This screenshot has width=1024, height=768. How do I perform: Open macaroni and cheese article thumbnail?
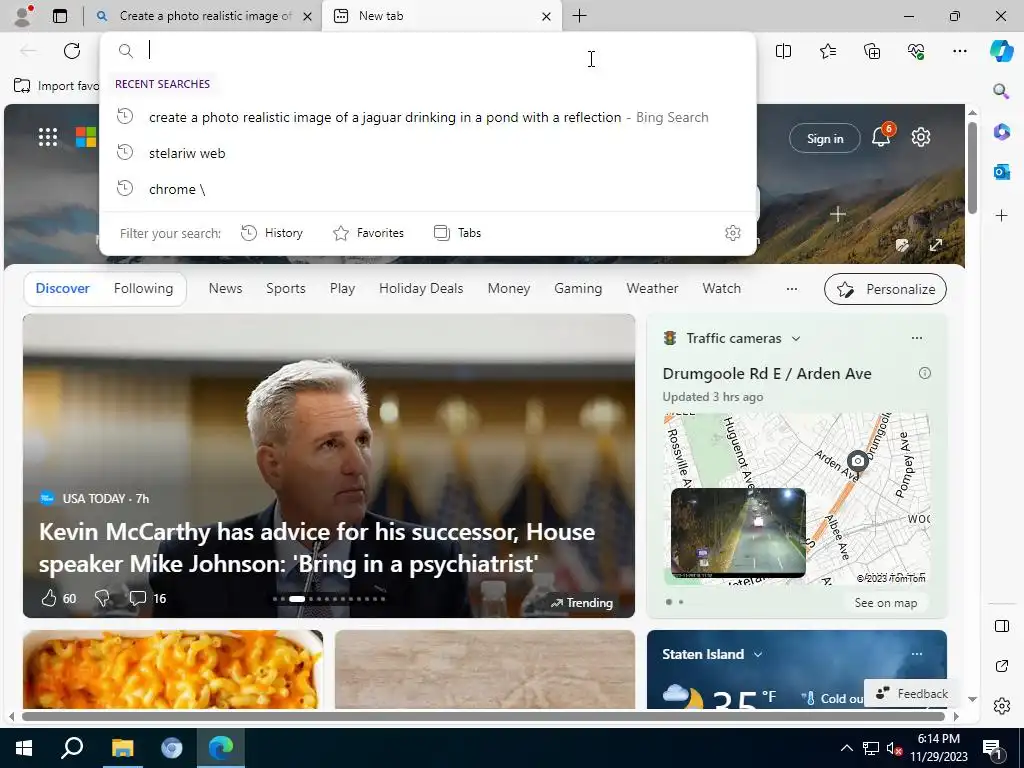click(173, 669)
